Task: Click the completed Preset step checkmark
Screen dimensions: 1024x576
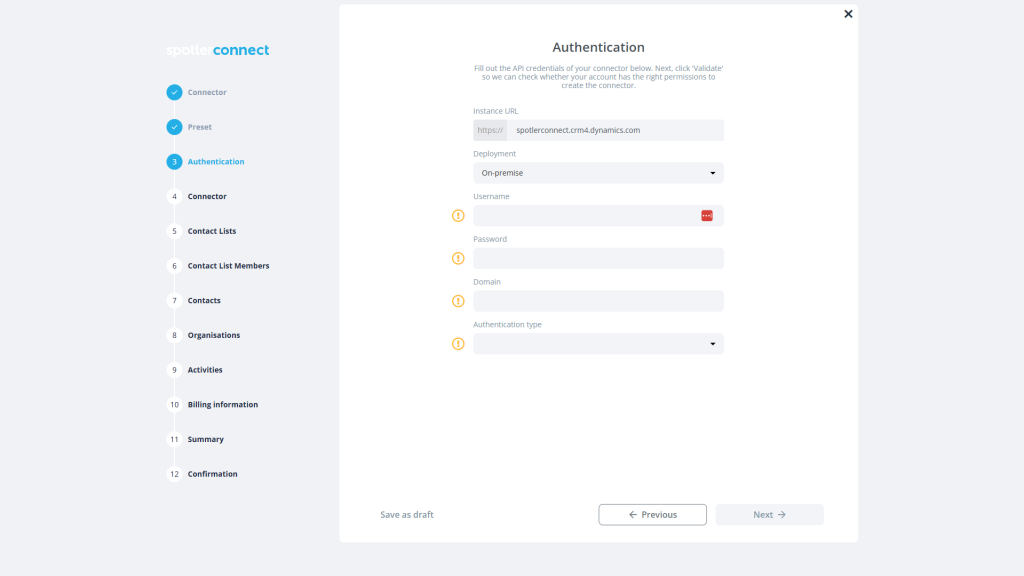Action: (x=174, y=127)
